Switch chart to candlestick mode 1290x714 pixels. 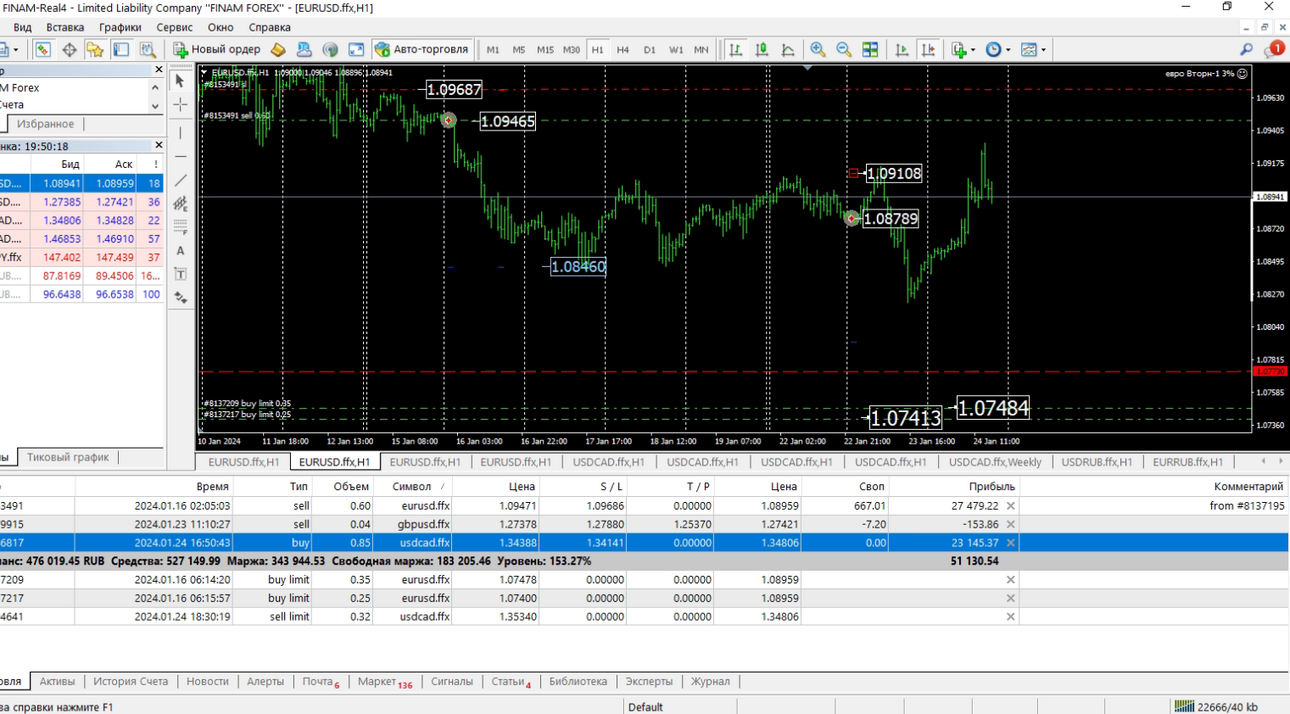pyautogui.click(x=762, y=49)
